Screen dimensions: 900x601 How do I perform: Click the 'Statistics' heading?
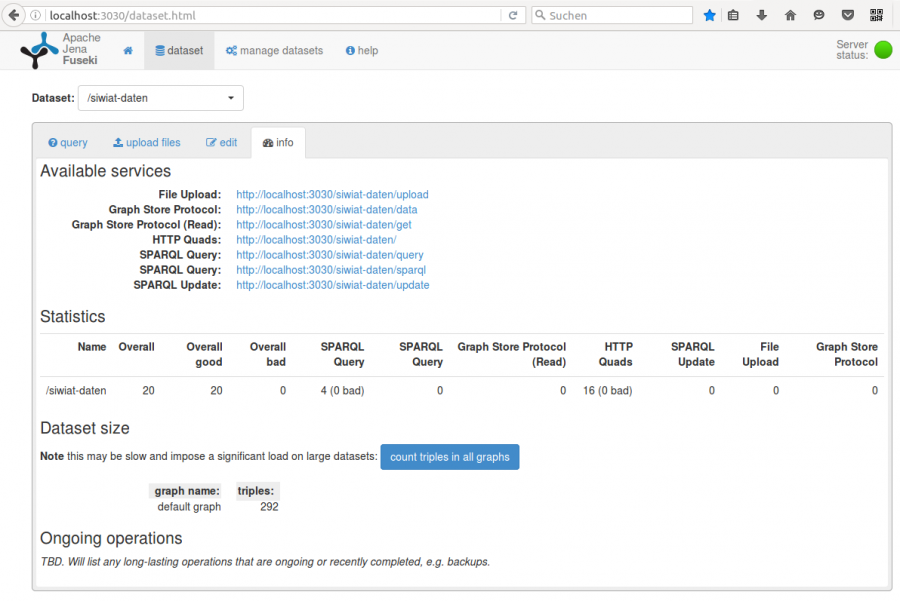[x=73, y=317]
